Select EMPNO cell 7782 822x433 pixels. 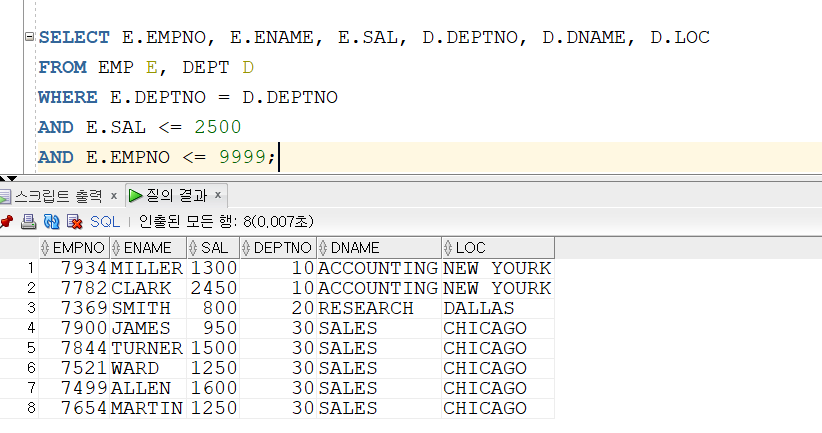74,288
